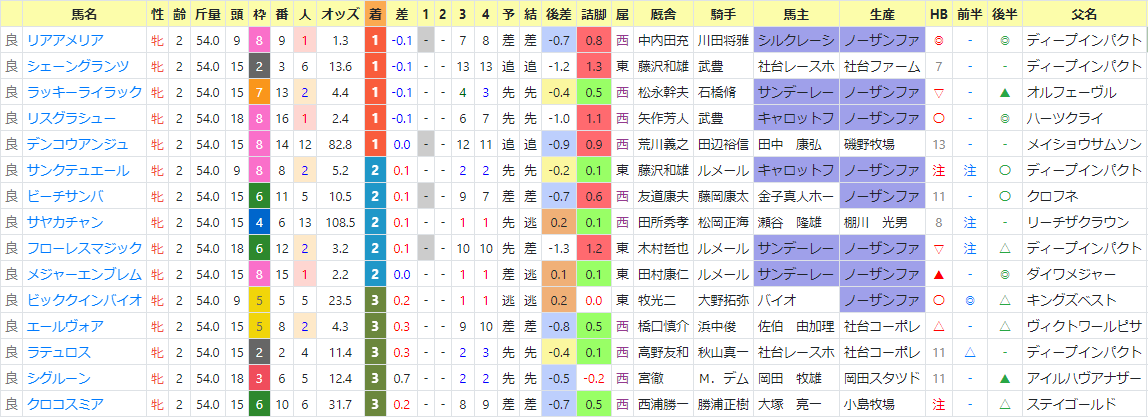1148x417 pixels.
Task: Sort by the 馬名 column header
Action: [x=84, y=14]
